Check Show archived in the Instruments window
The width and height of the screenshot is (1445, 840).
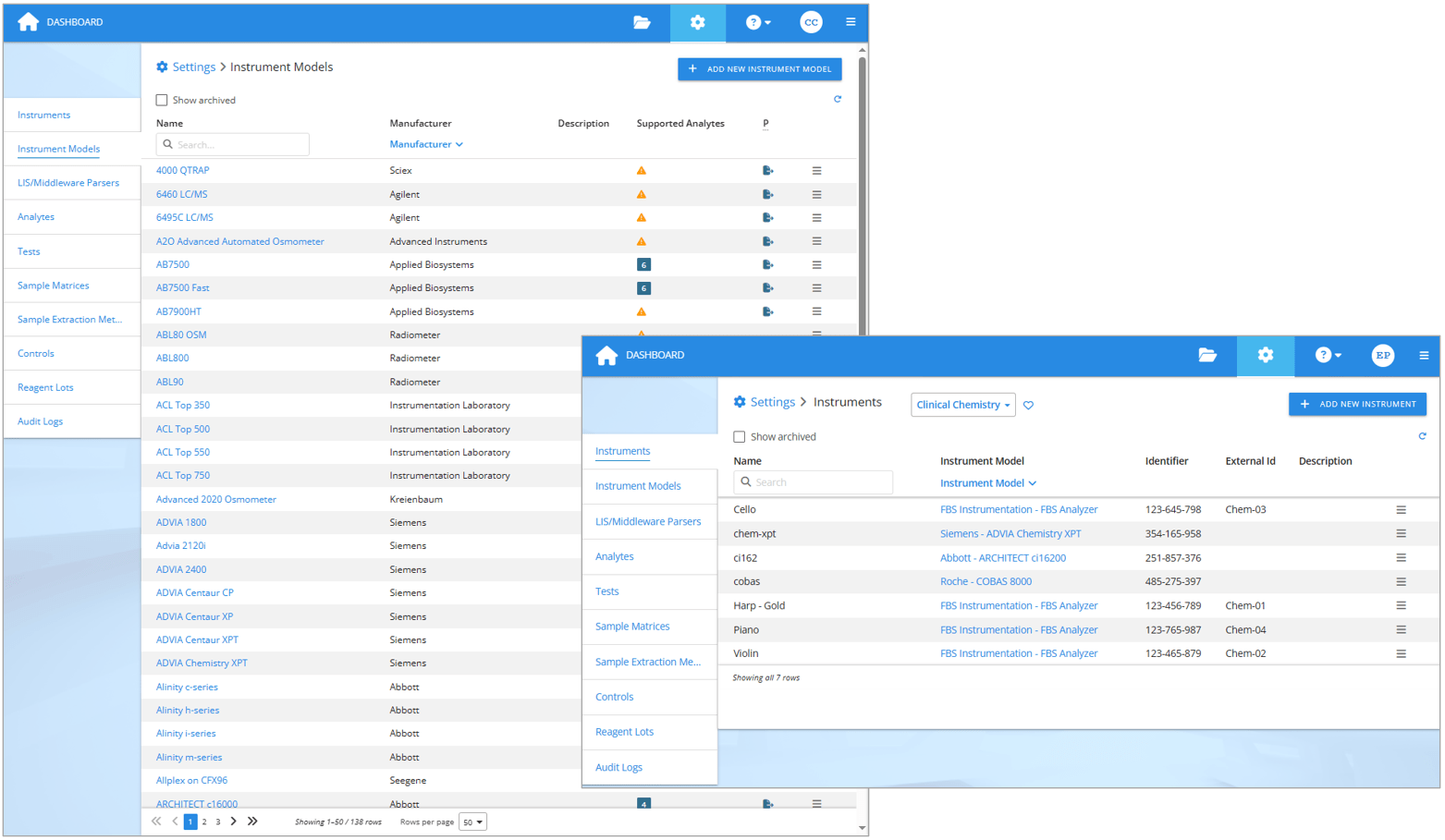tap(740, 437)
